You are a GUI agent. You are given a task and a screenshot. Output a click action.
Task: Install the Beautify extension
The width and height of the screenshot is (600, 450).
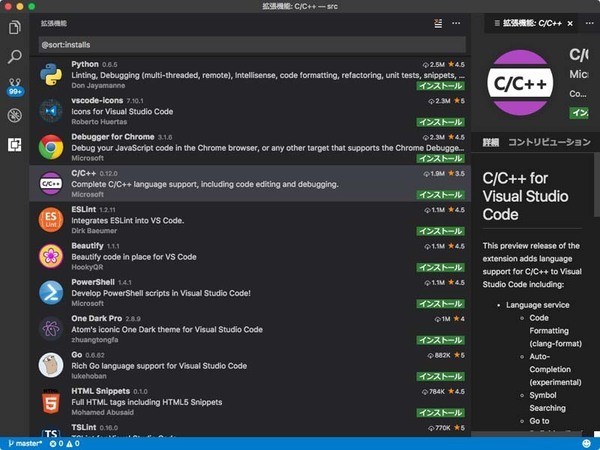(440, 268)
